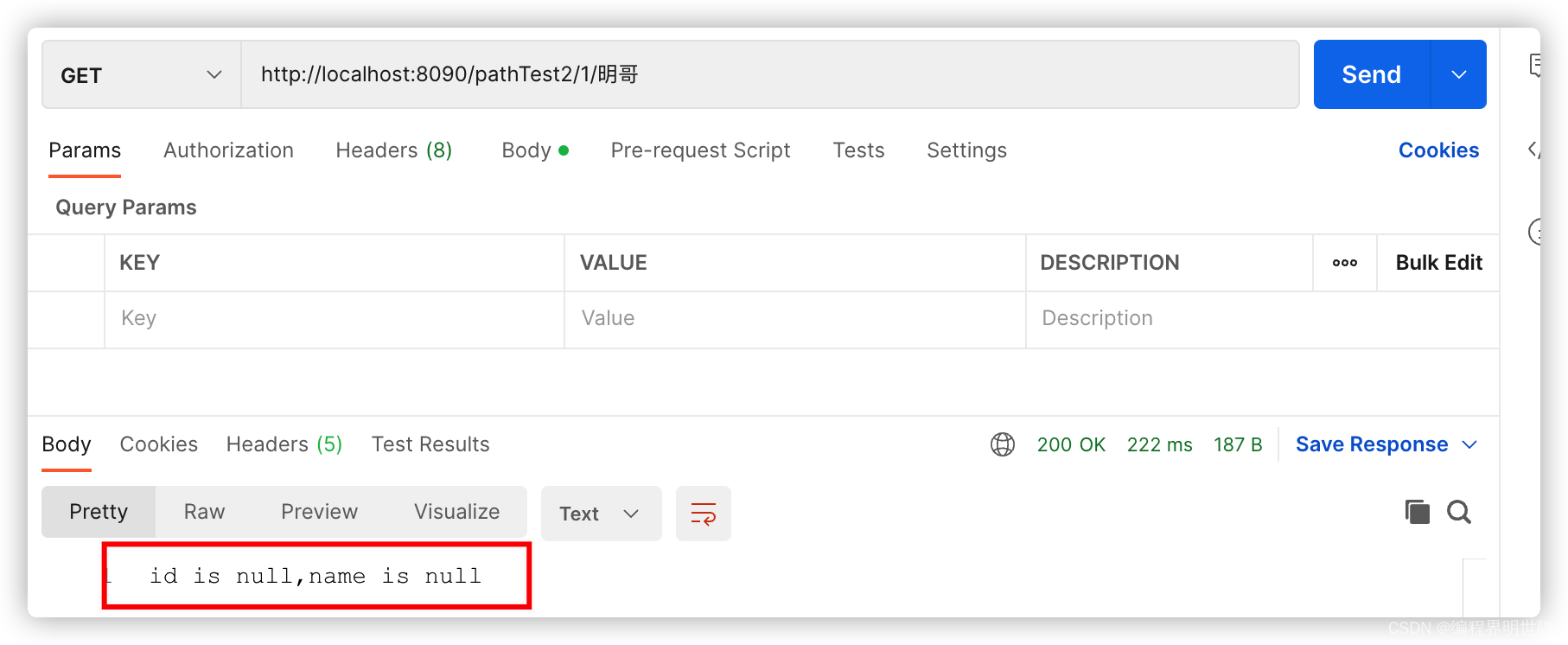Click the KEY column header
Screen dimensions: 1568x645
coord(139,263)
